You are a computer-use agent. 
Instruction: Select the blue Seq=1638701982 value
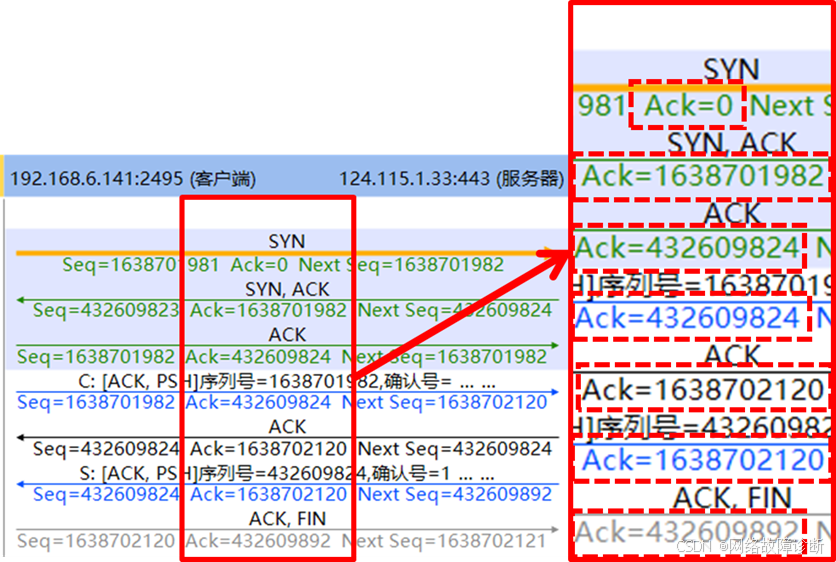tap(96, 402)
